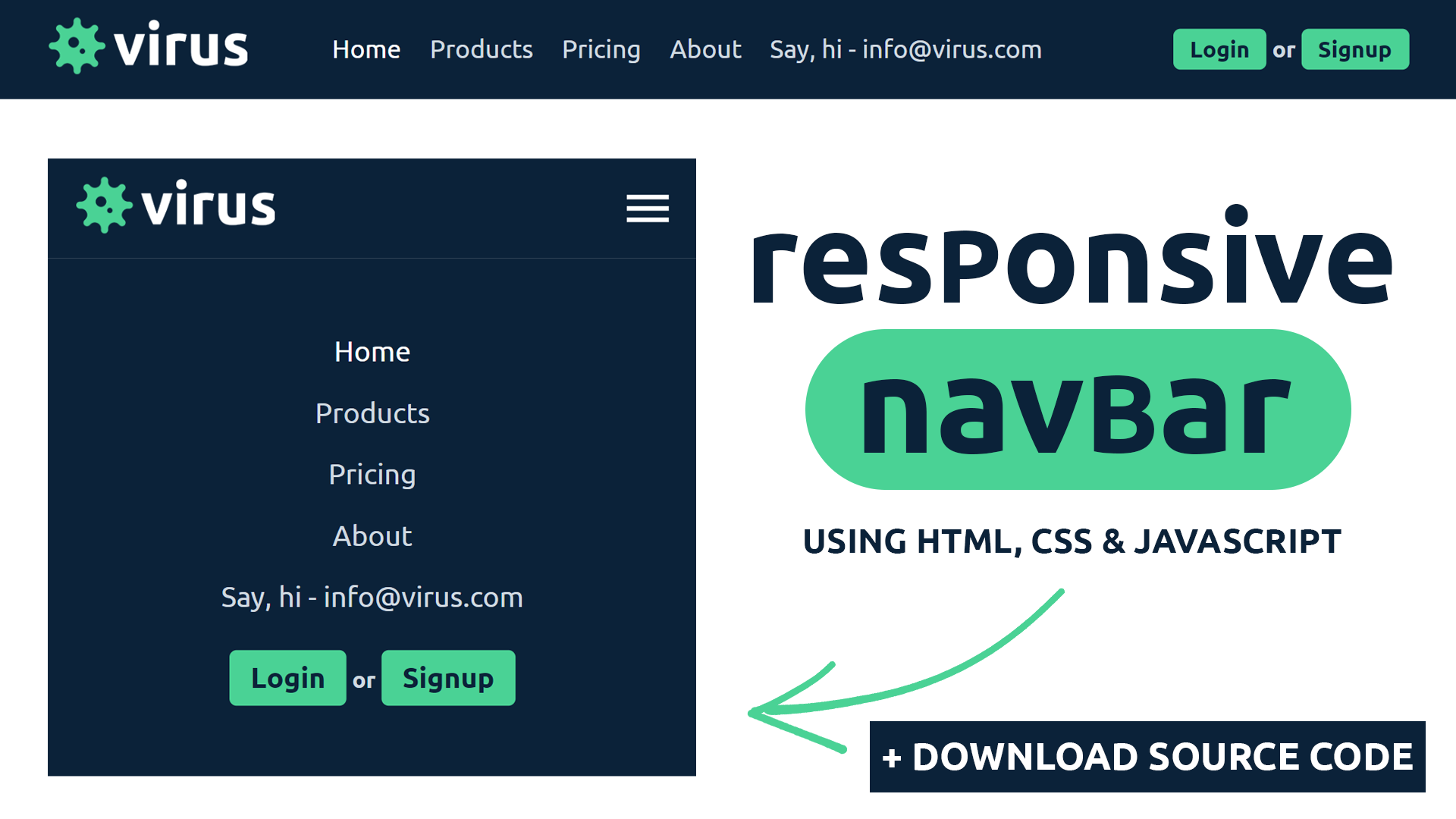Click Say, hi email in mobile menu

(372, 598)
